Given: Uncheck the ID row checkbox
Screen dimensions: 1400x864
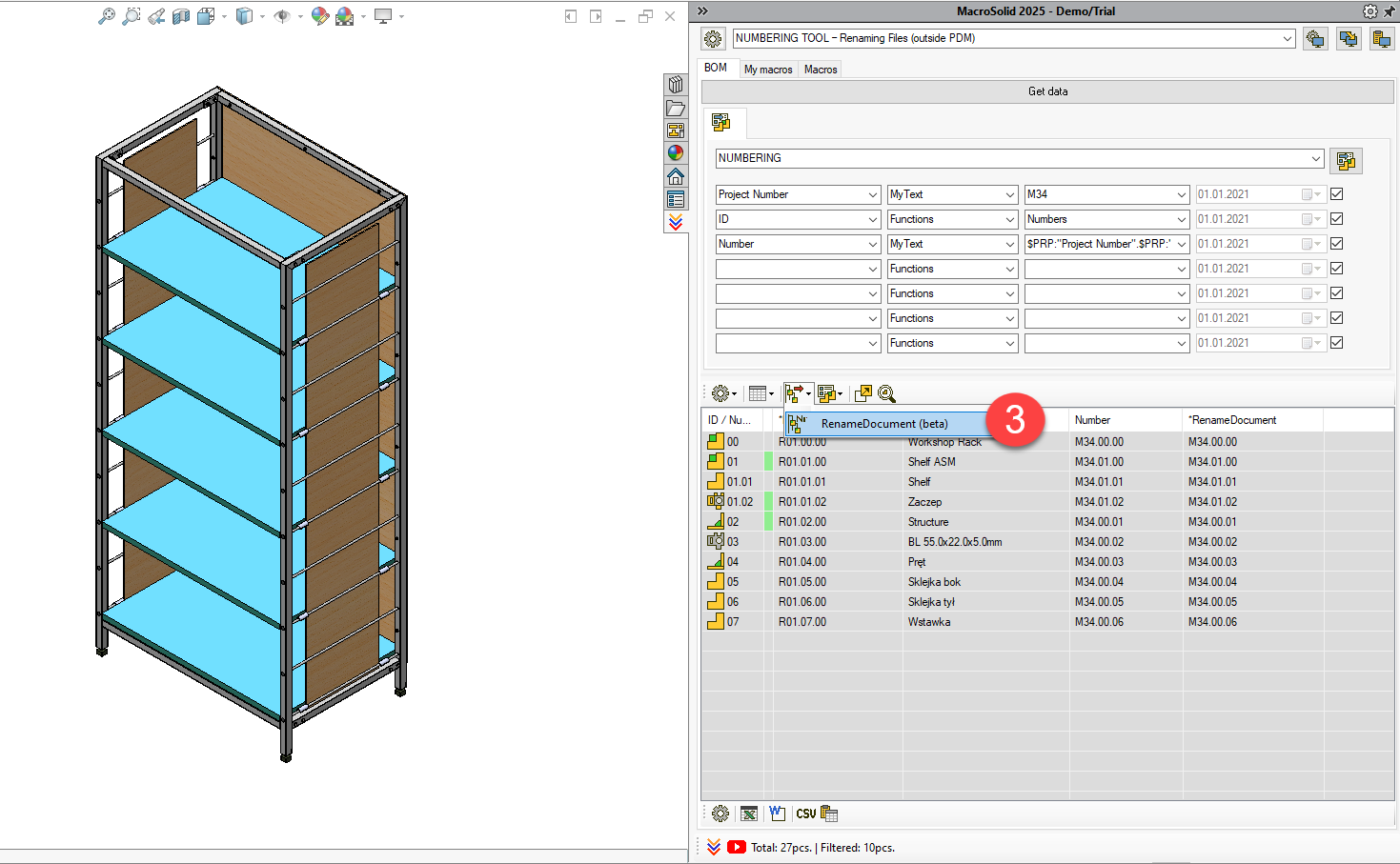Looking at the screenshot, I should pyautogui.click(x=1337, y=219).
